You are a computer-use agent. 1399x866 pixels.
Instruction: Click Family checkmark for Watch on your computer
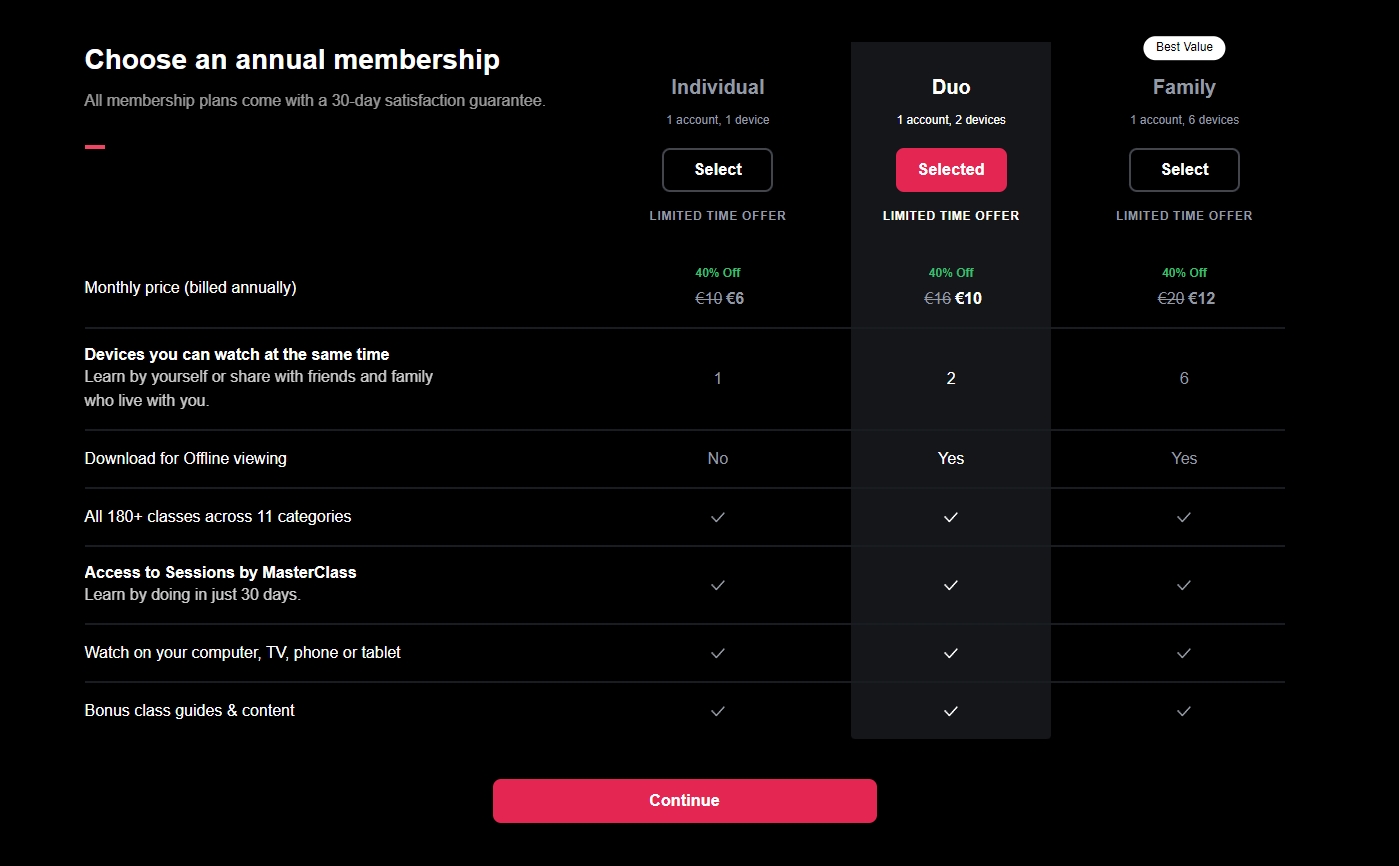pos(1184,653)
